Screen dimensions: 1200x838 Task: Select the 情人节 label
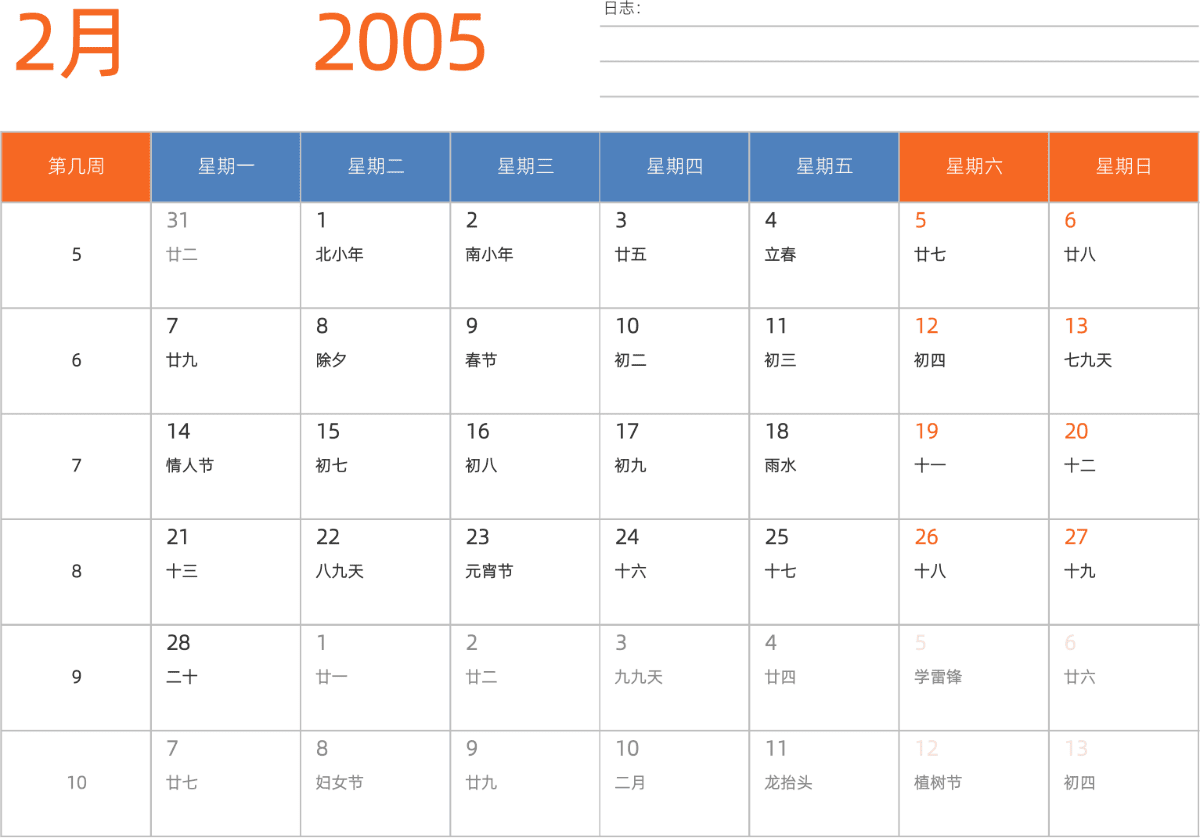(190, 466)
